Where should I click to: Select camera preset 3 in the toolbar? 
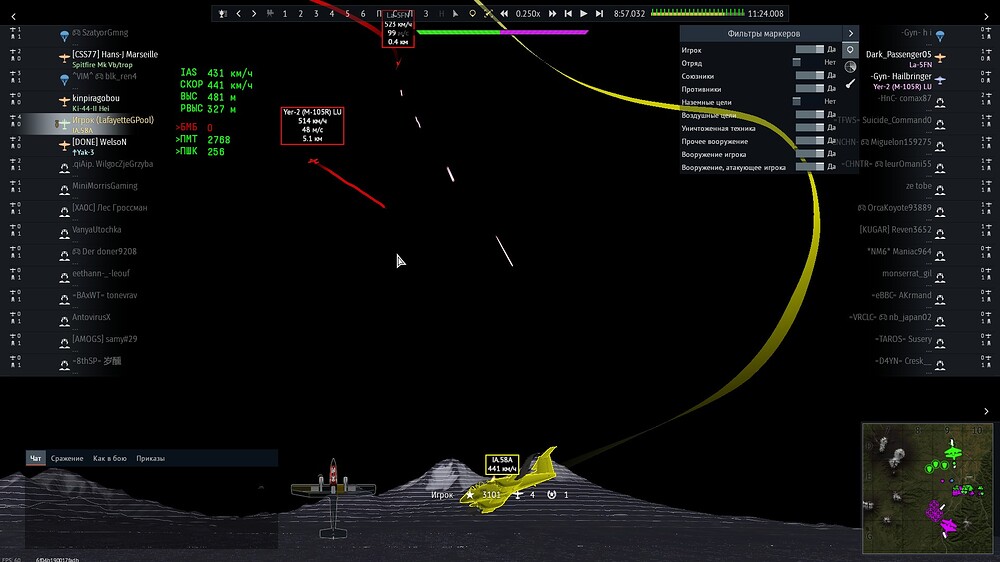316,13
